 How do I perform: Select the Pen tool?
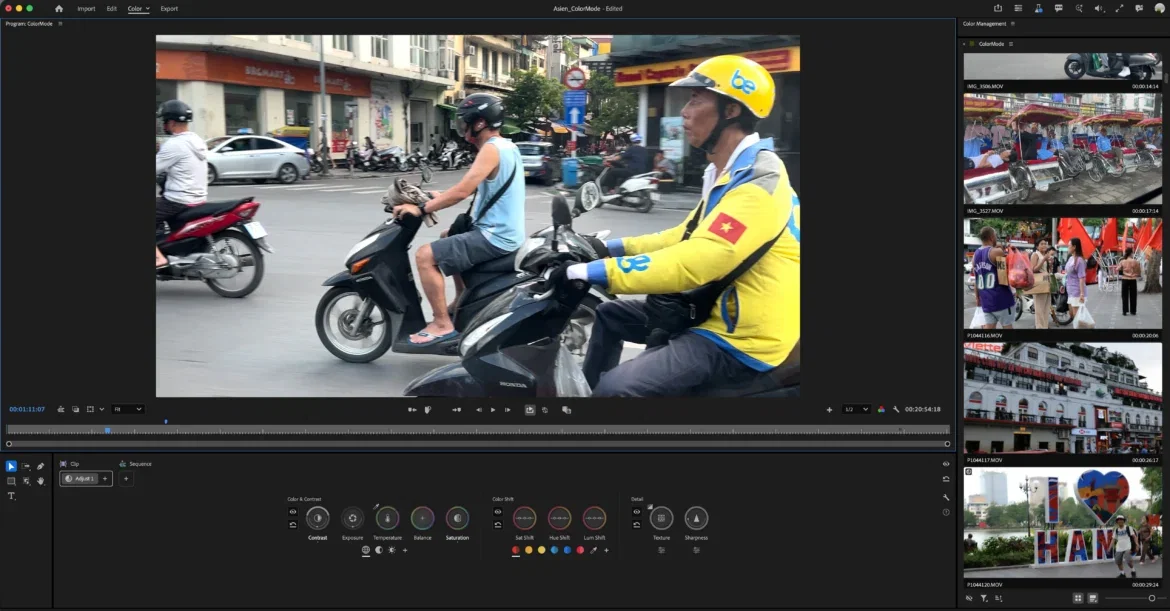coord(40,466)
